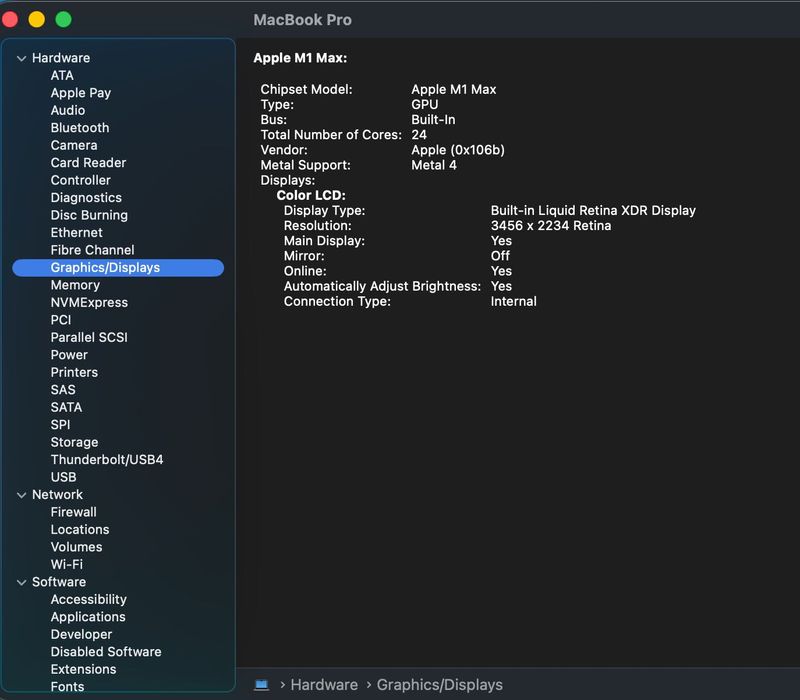Click the Bus value 'Built-In'
800x700 pixels.
(x=433, y=120)
